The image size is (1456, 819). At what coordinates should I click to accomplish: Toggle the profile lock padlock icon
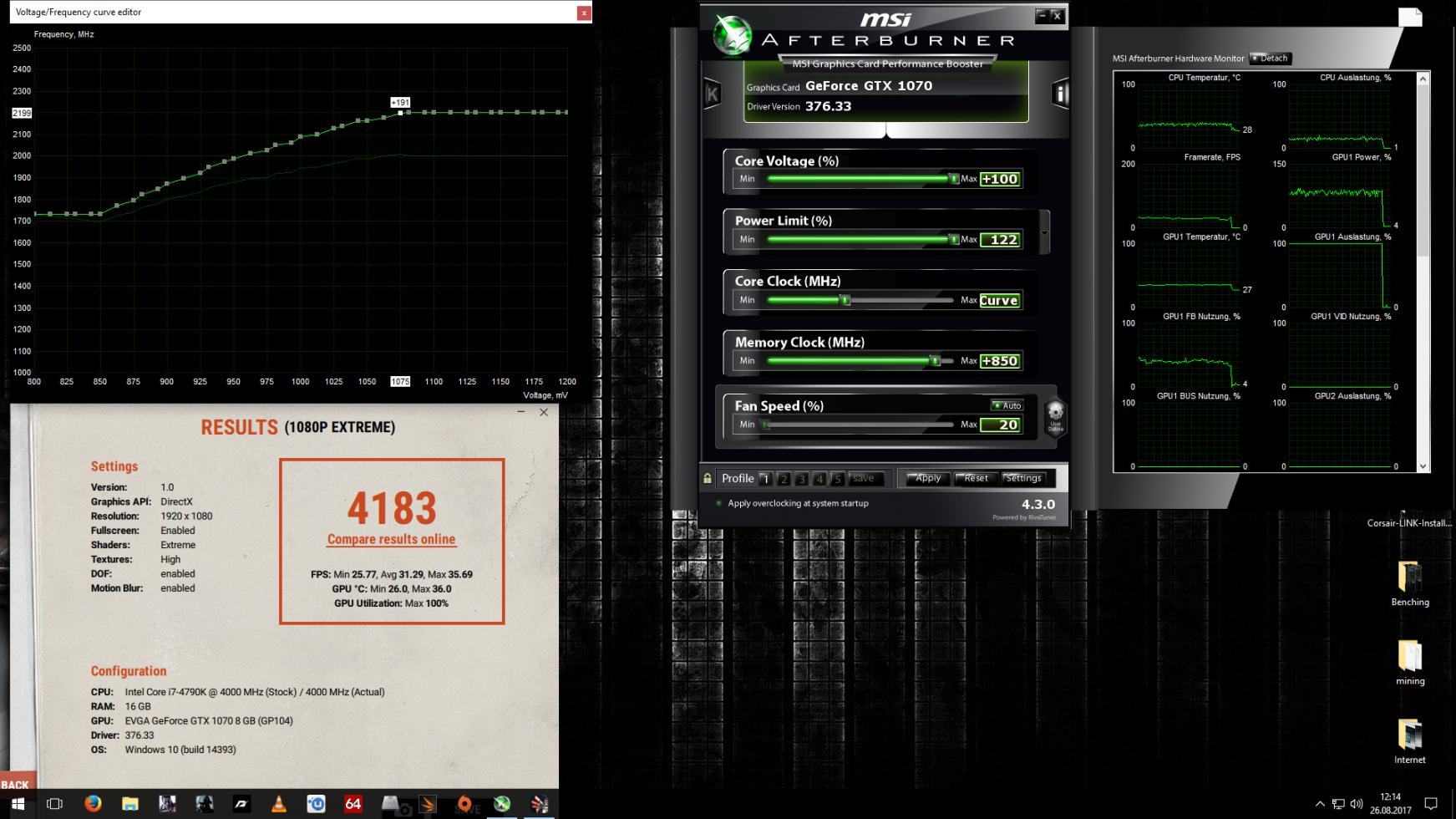708,479
